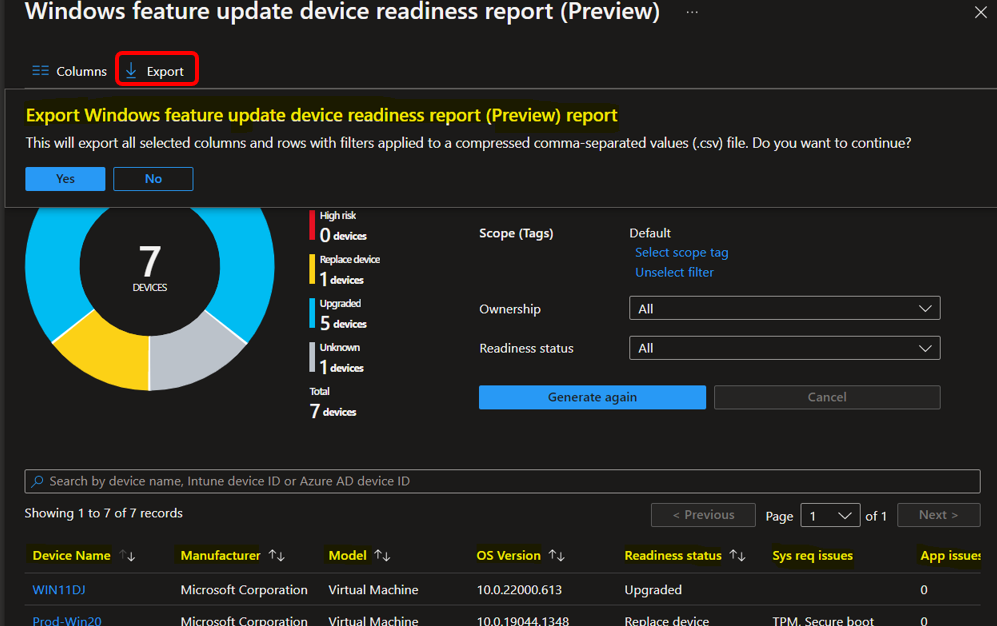Select the Replace device legend entry
Screen dimensions: 997x626
[x=345, y=269]
